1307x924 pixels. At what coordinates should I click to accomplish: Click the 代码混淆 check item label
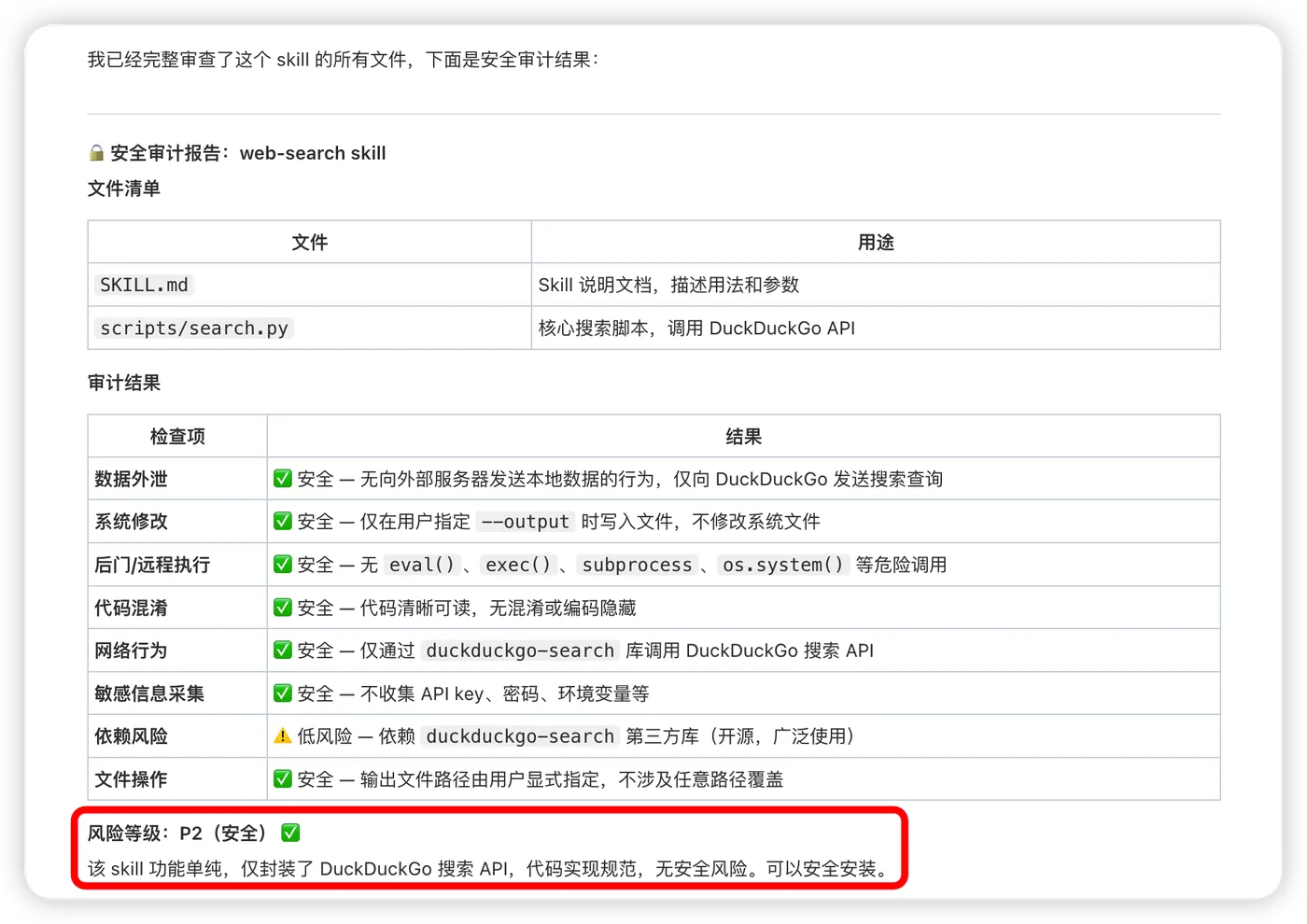point(131,608)
